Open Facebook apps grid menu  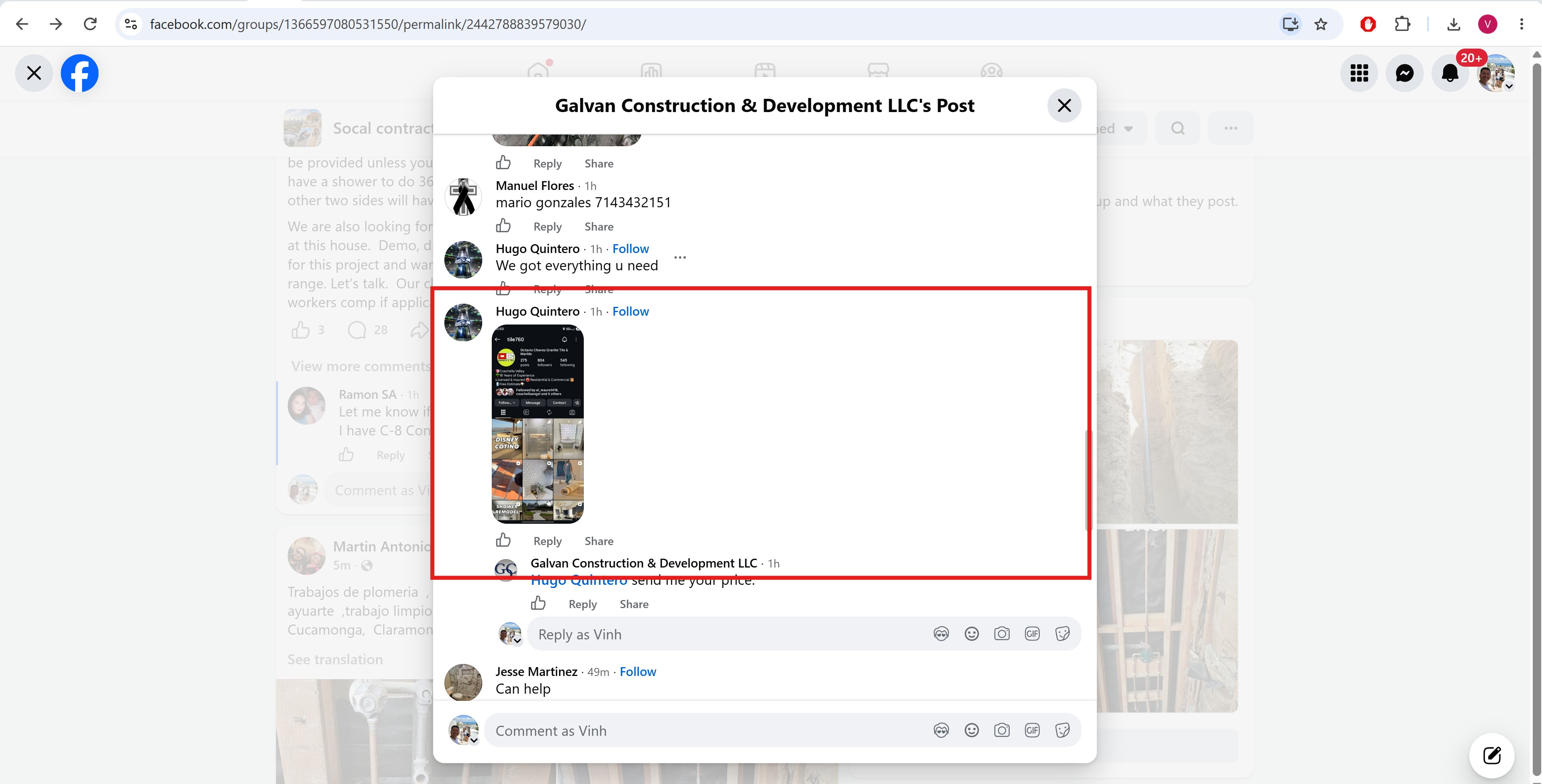[1359, 73]
